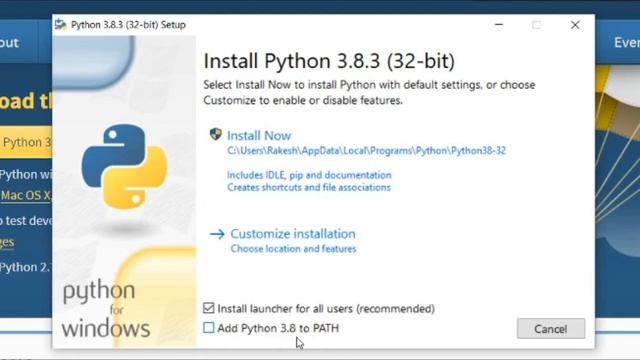
Task: Click the maximize button of Setup window
Action: pyautogui.click(x=536, y=25)
